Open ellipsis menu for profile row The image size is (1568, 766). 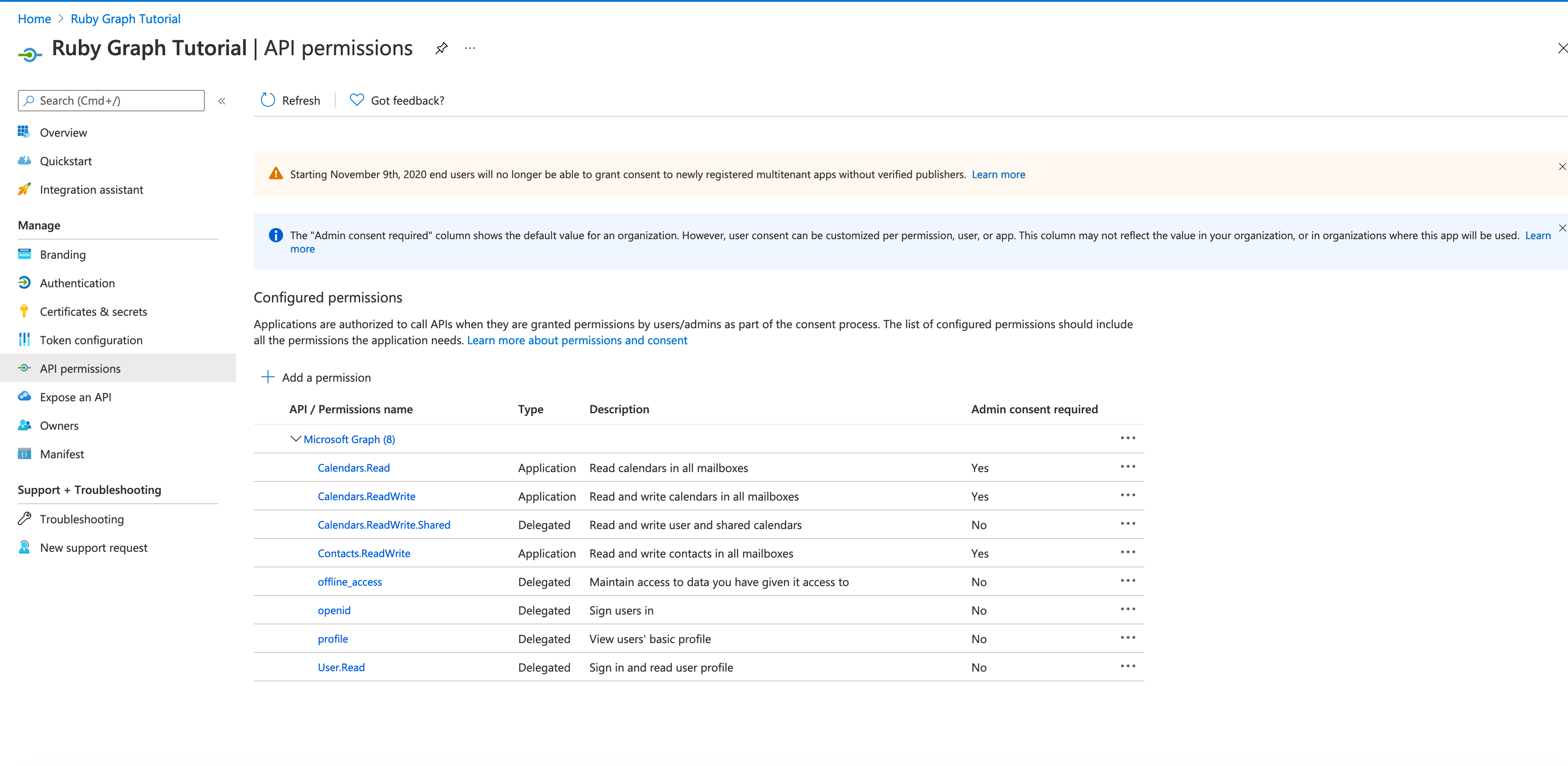1127,638
